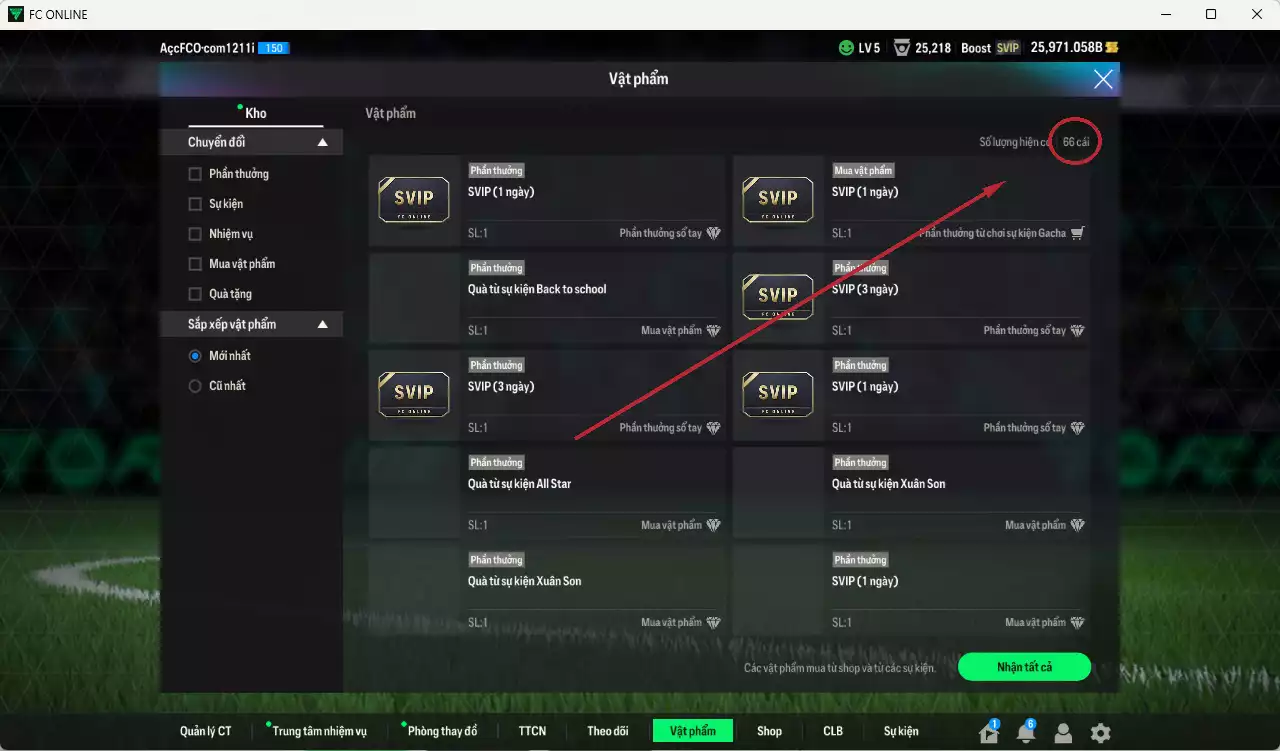The image size is (1280, 751).
Task: Tick the Quà tặng checkbox
Action: pos(195,294)
